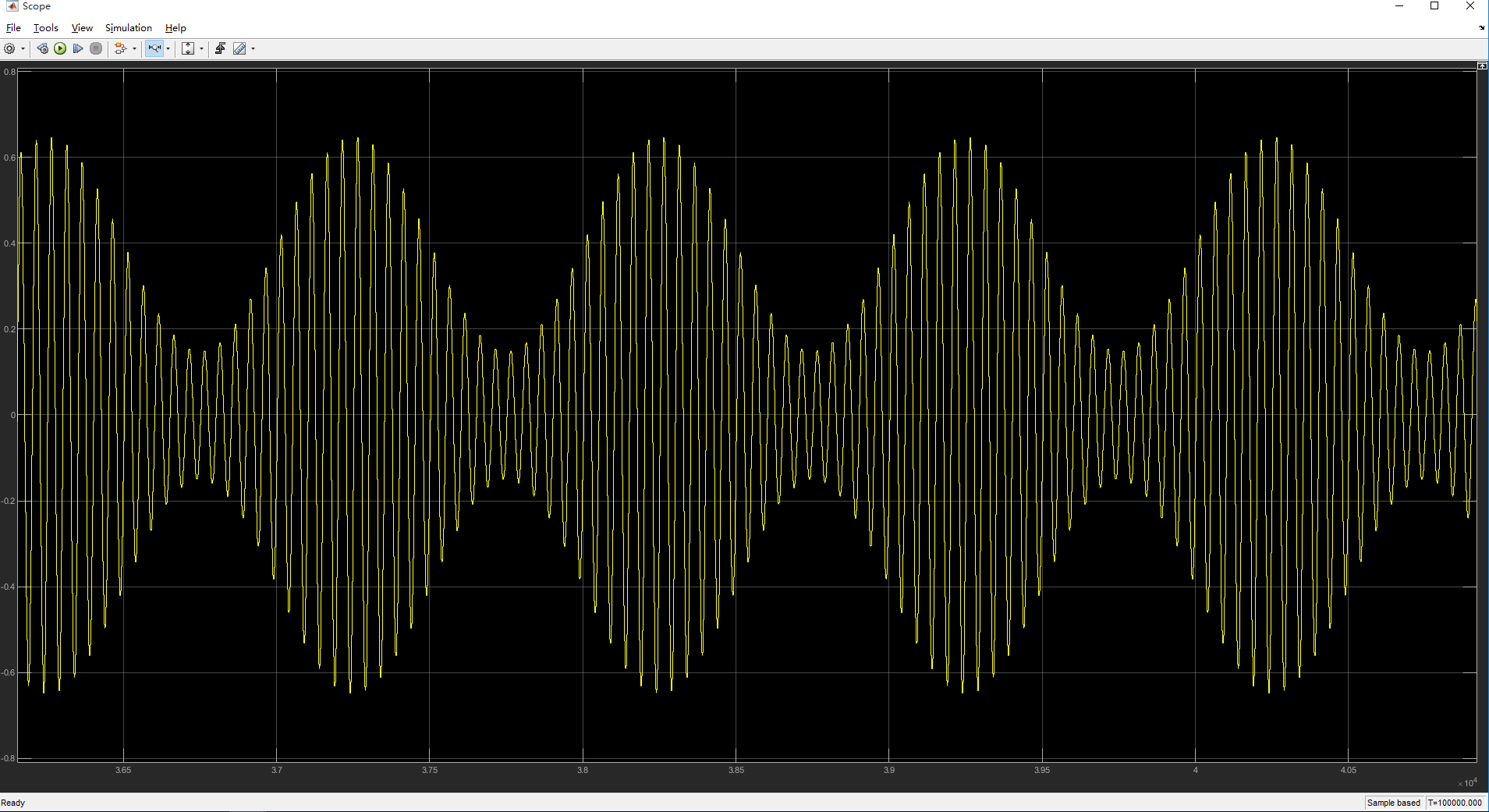The width and height of the screenshot is (1489, 812).
Task: Open the Simulation menu
Action: tap(129, 28)
